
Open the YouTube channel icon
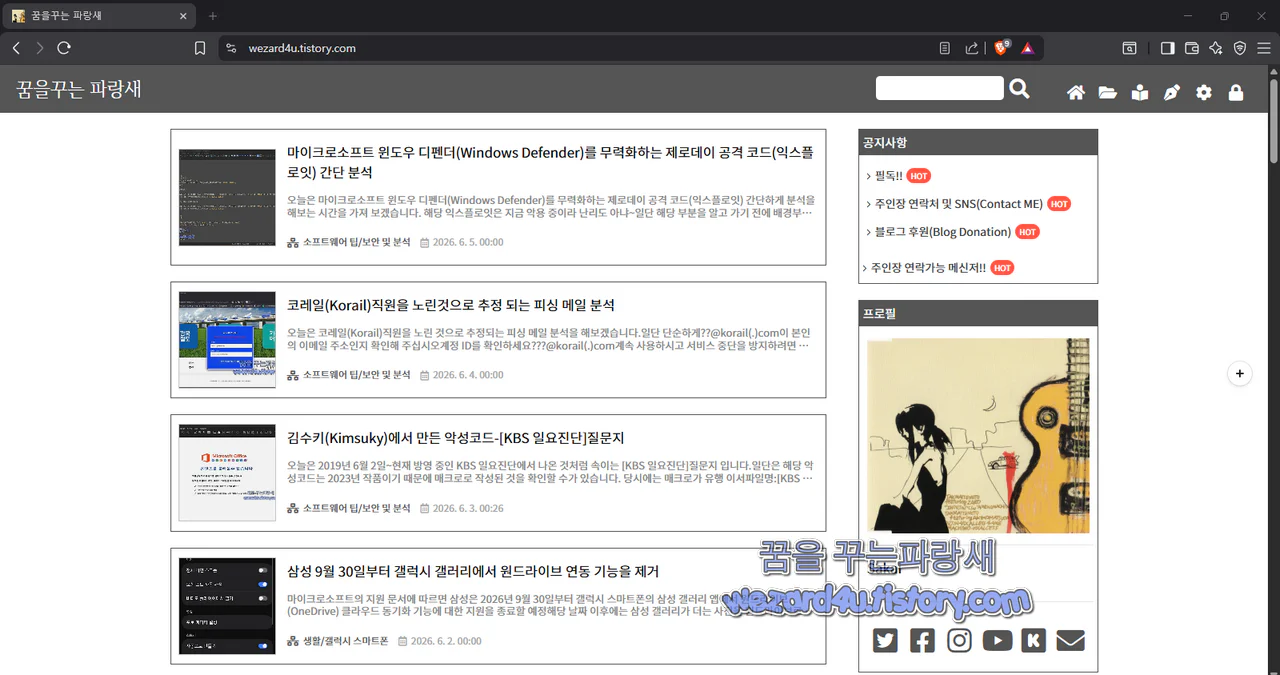[x=997, y=640]
